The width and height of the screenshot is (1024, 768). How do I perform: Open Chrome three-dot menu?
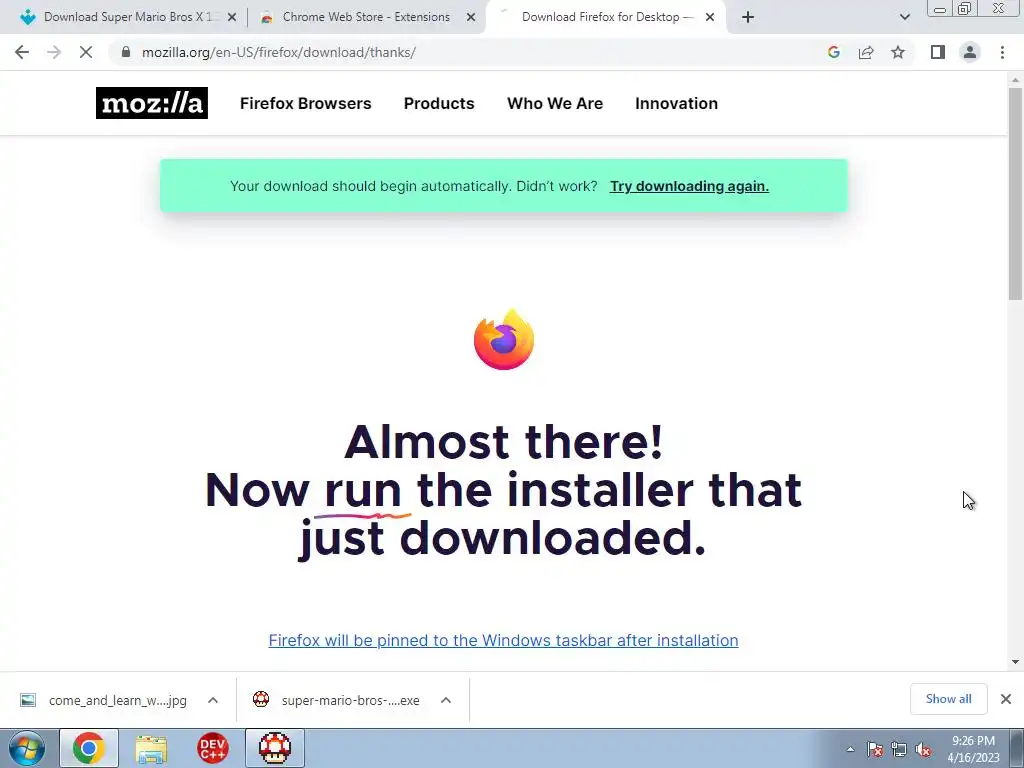(x=1002, y=52)
